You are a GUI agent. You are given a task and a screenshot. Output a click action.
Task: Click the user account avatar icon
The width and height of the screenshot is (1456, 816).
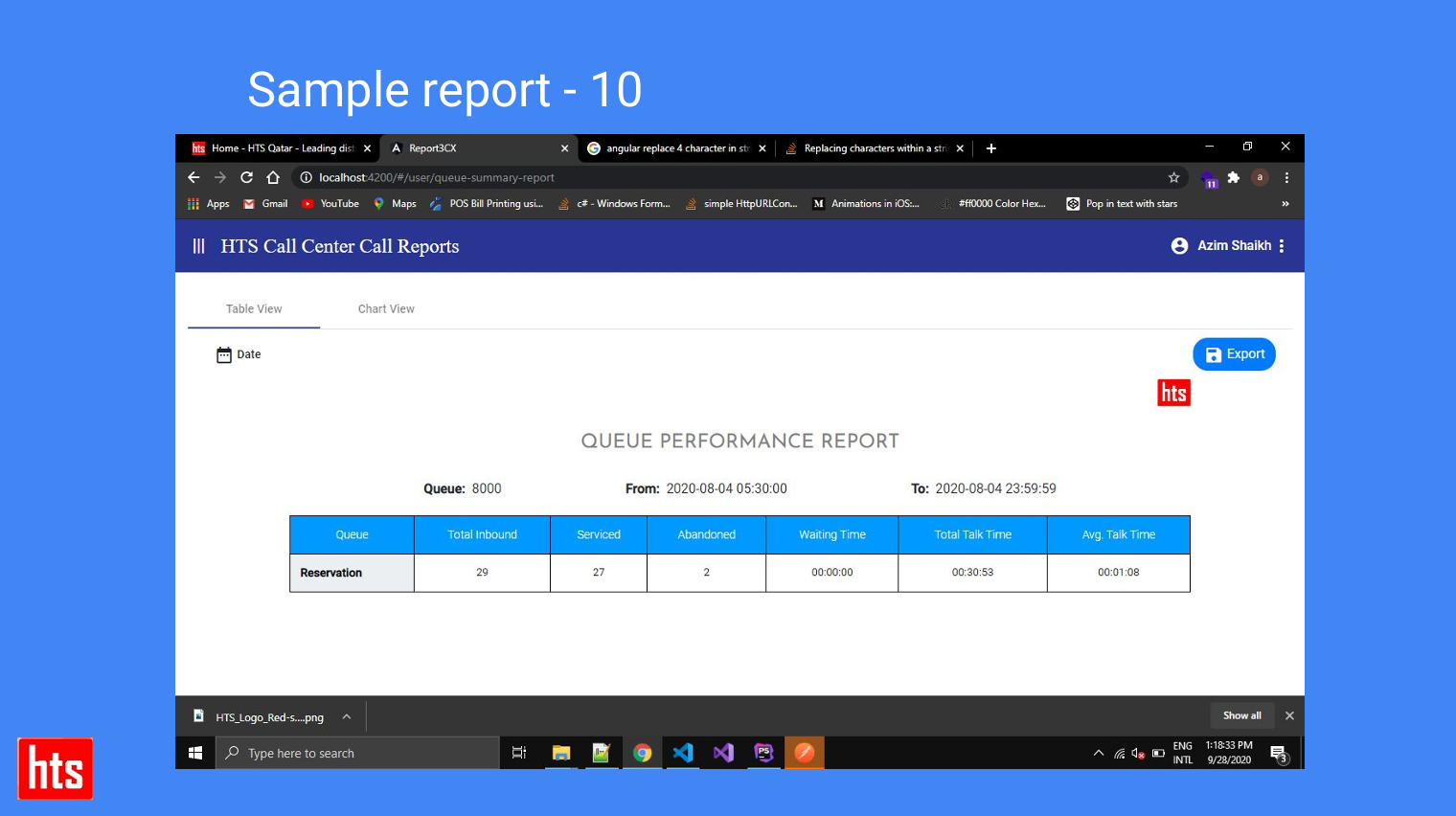[x=1179, y=246]
